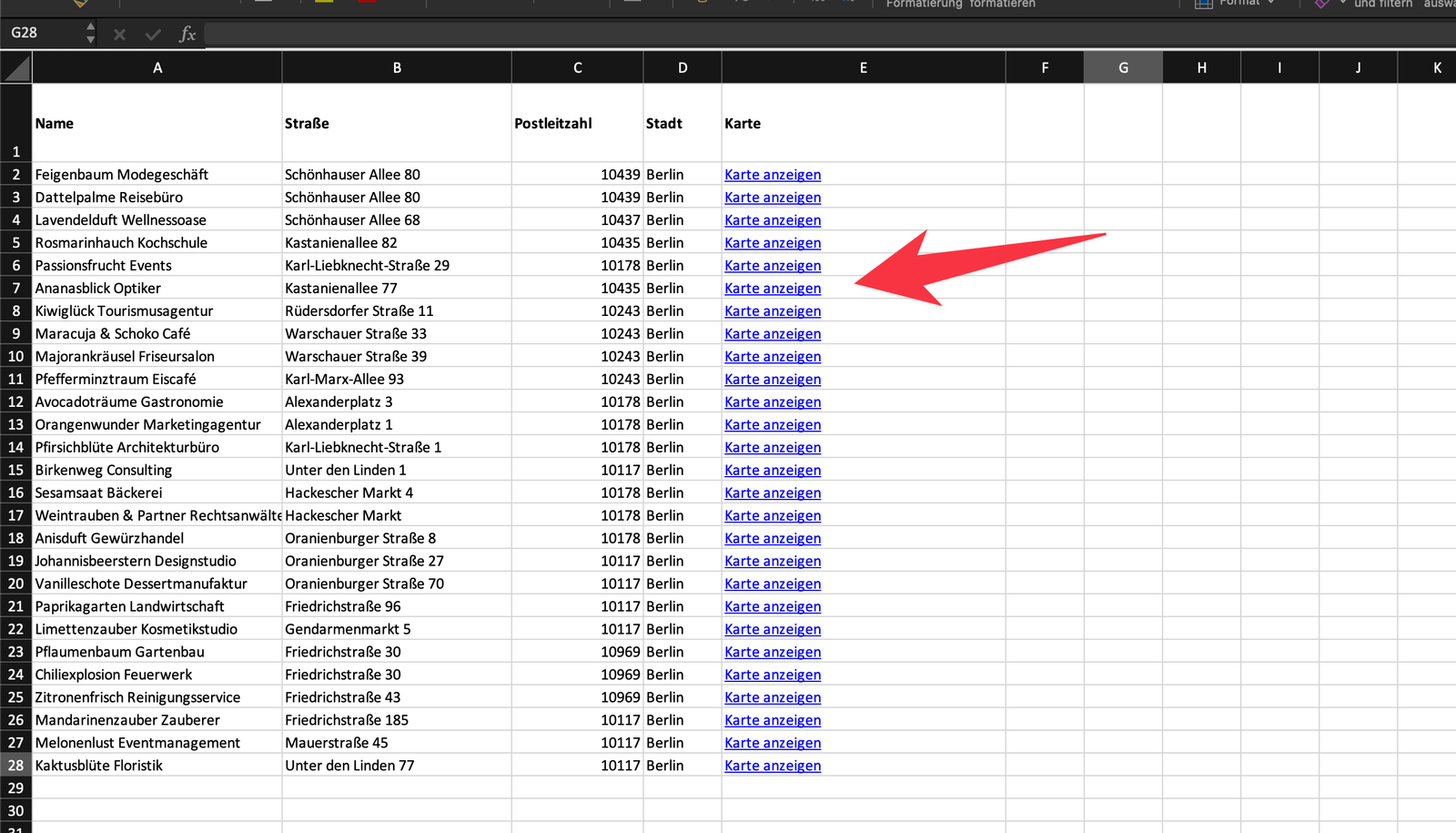Open Karte anzeigen link for Sesamsaat Bäckerei
This screenshot has width=1456, height=833.
(x=773, y=493)
